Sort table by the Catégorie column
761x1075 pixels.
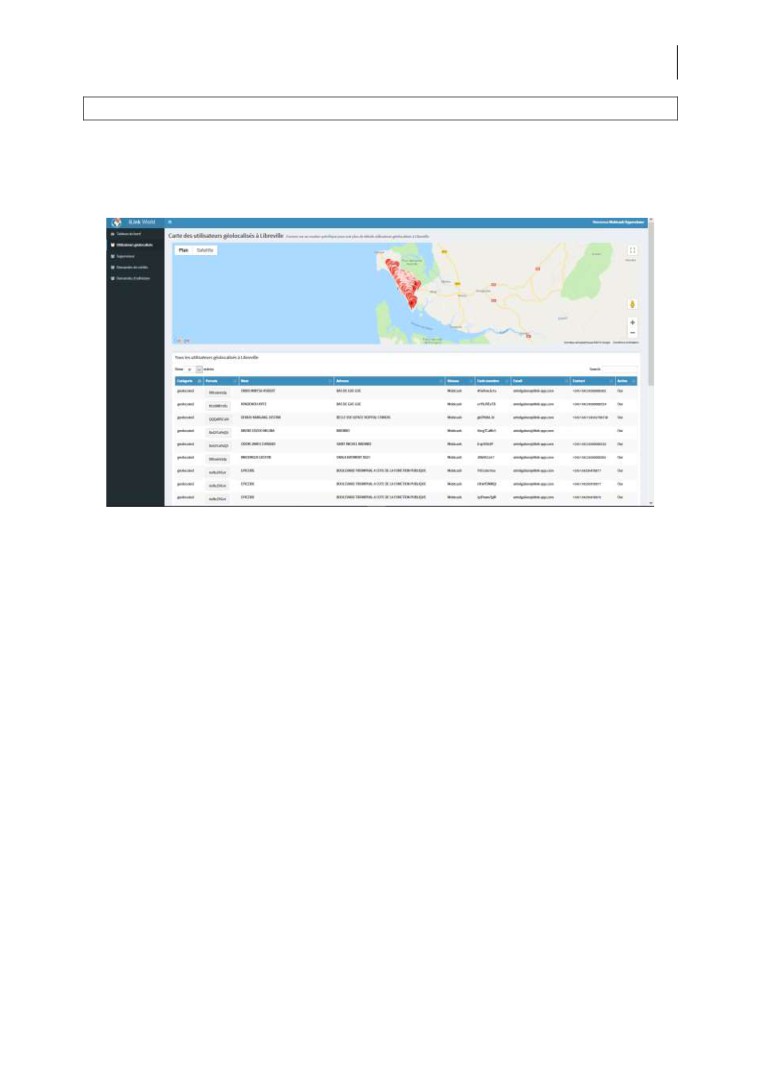[189, 381]
